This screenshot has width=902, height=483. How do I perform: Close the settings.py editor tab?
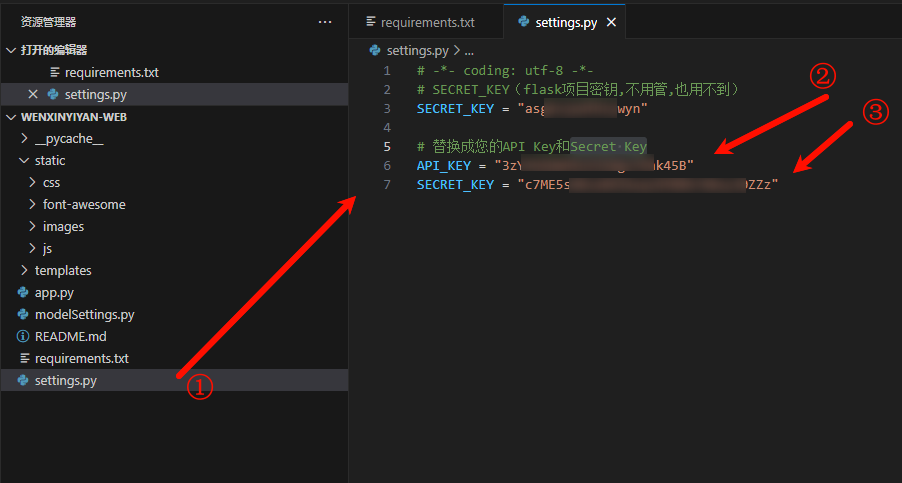click(612, 22)
